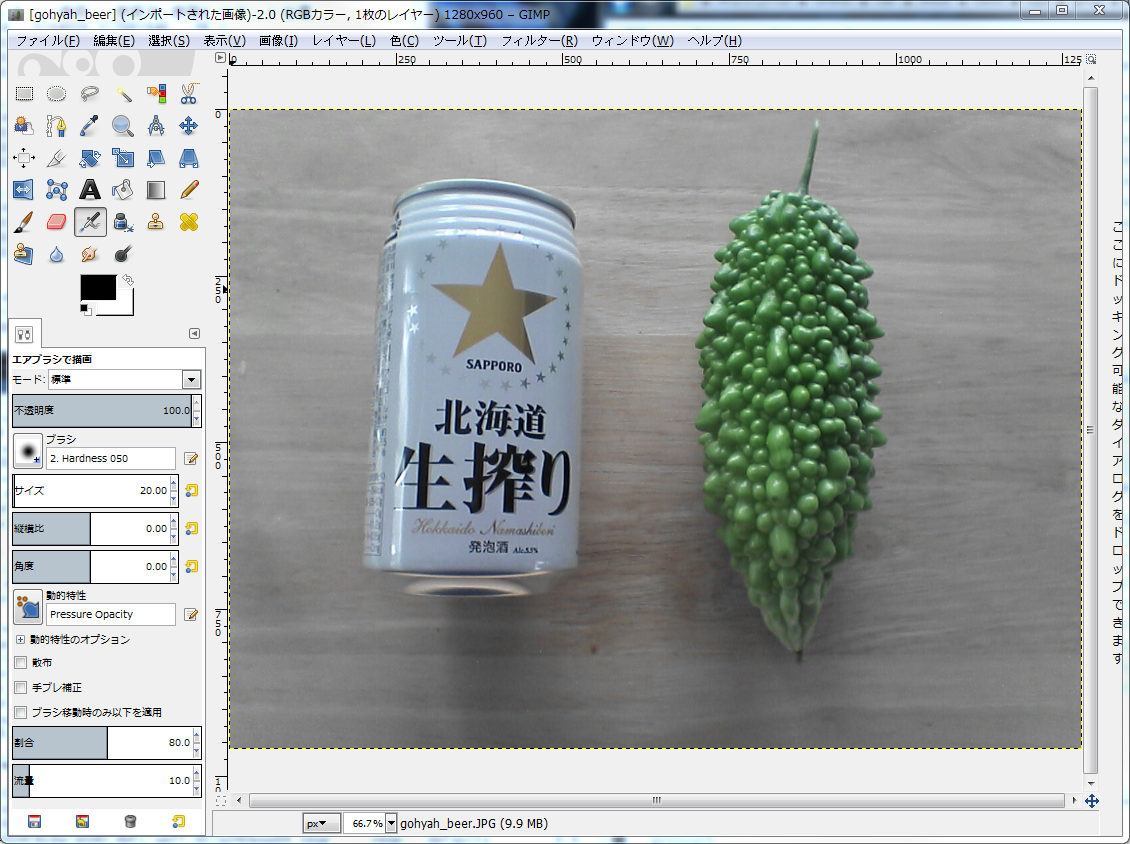Select the Color Picker tool

89,126
